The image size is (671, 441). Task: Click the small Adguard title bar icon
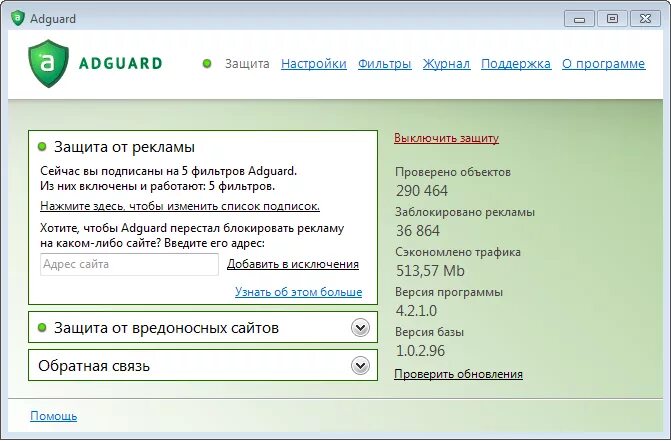pos(18,18)
